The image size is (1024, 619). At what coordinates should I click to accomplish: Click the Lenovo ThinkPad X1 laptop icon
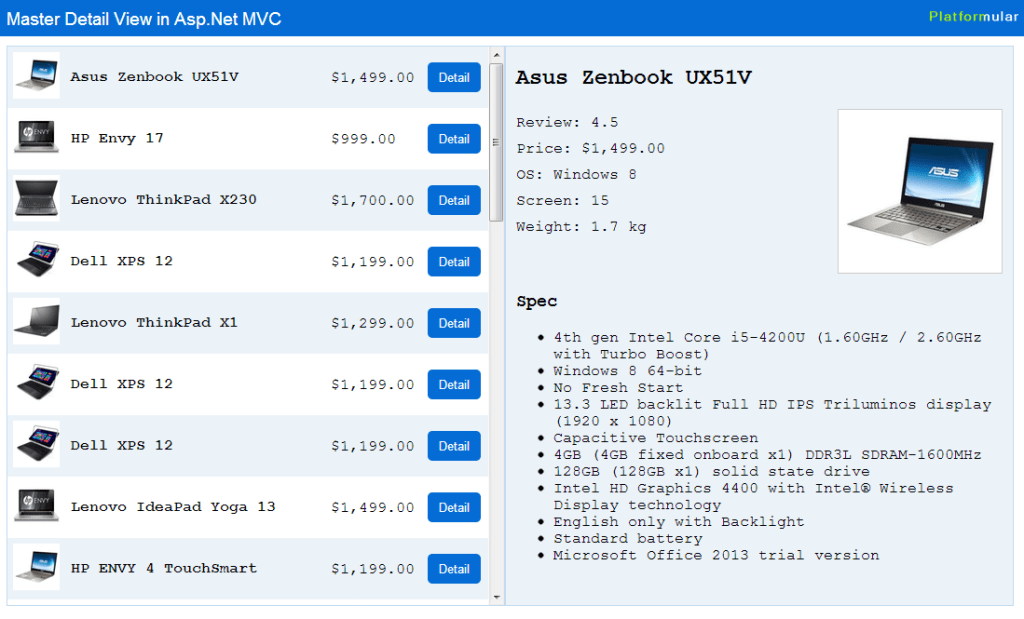(36, 323)
